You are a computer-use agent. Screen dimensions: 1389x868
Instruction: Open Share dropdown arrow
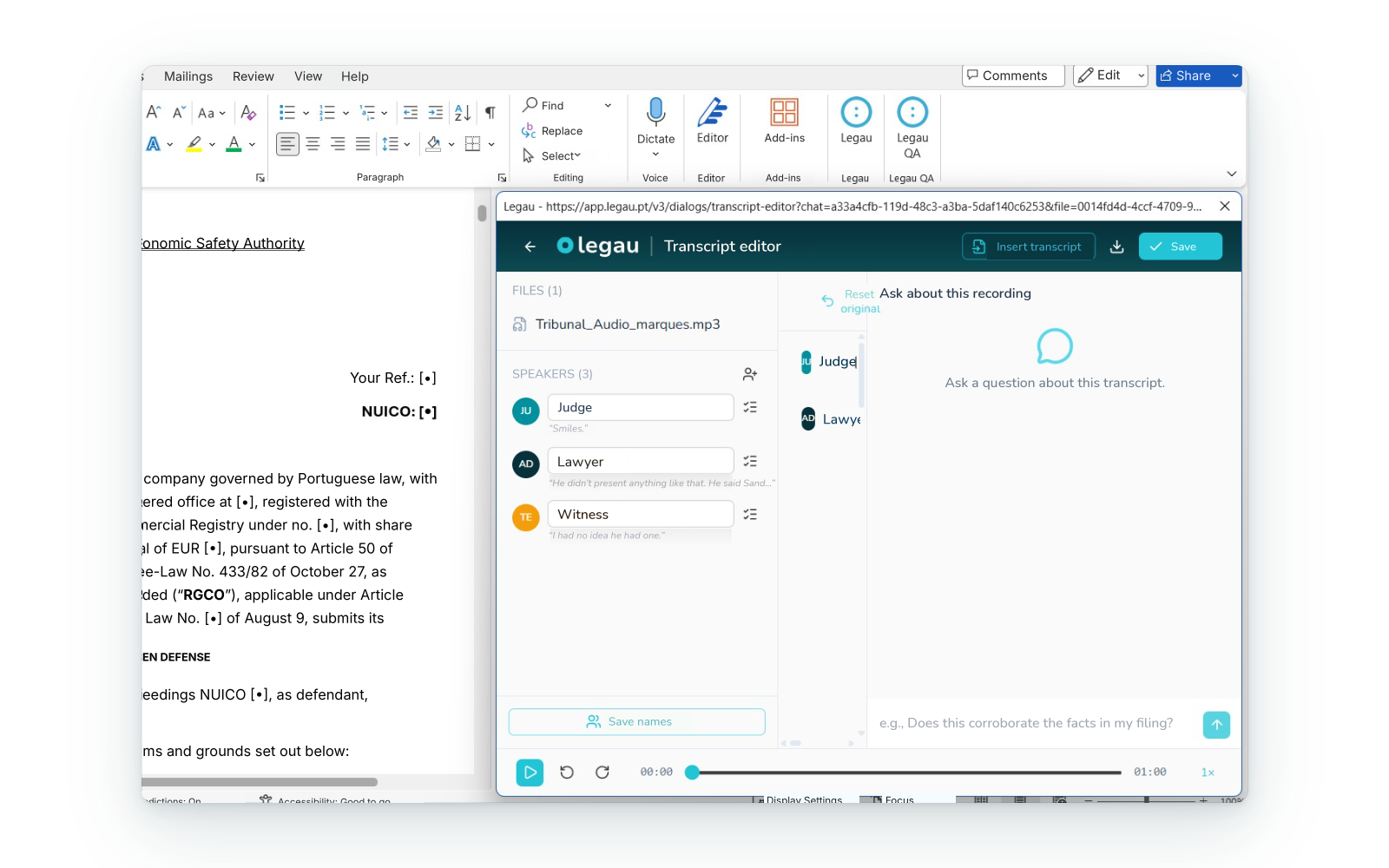pos(1234,76)
